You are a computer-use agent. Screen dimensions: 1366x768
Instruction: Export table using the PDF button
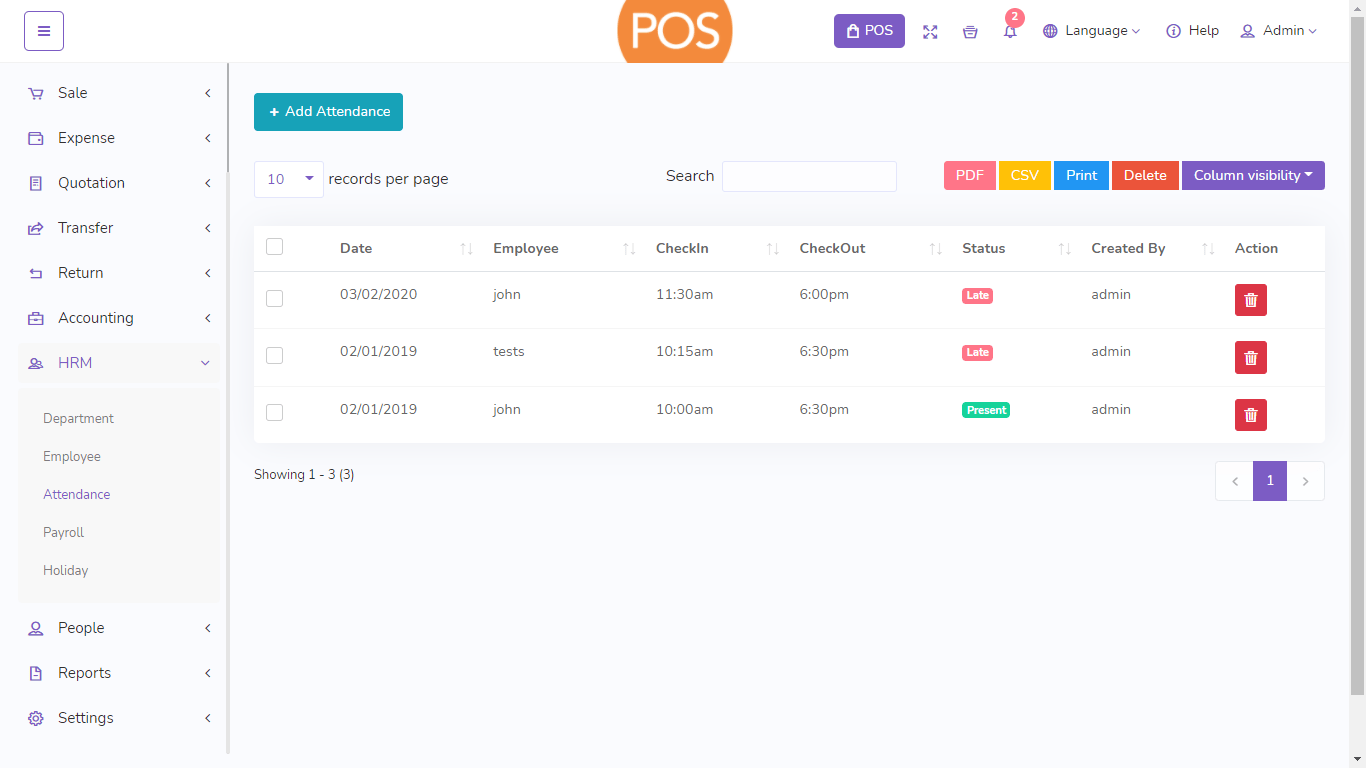[969, 175]
